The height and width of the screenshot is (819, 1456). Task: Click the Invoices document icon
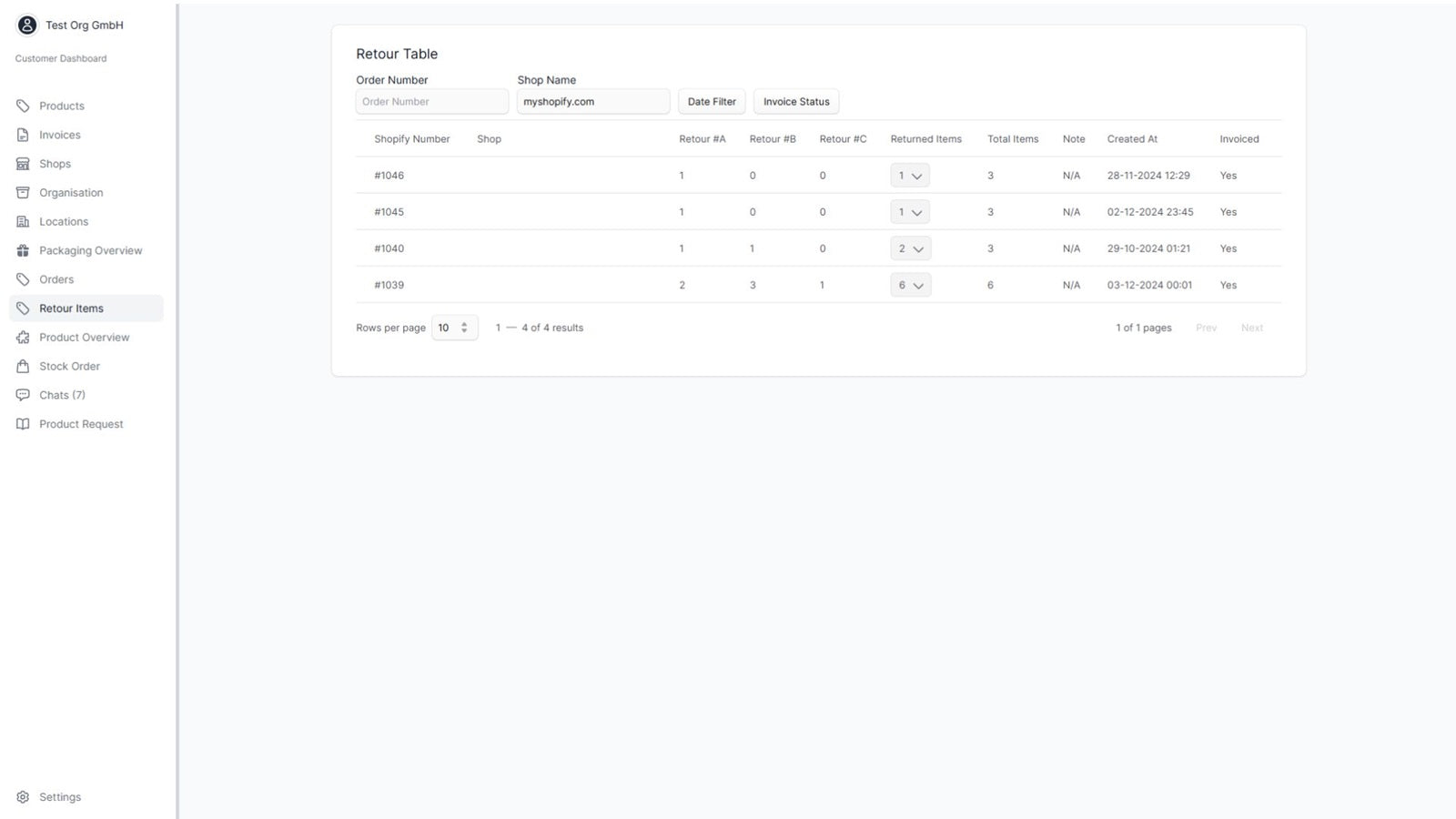click(23, 135)
